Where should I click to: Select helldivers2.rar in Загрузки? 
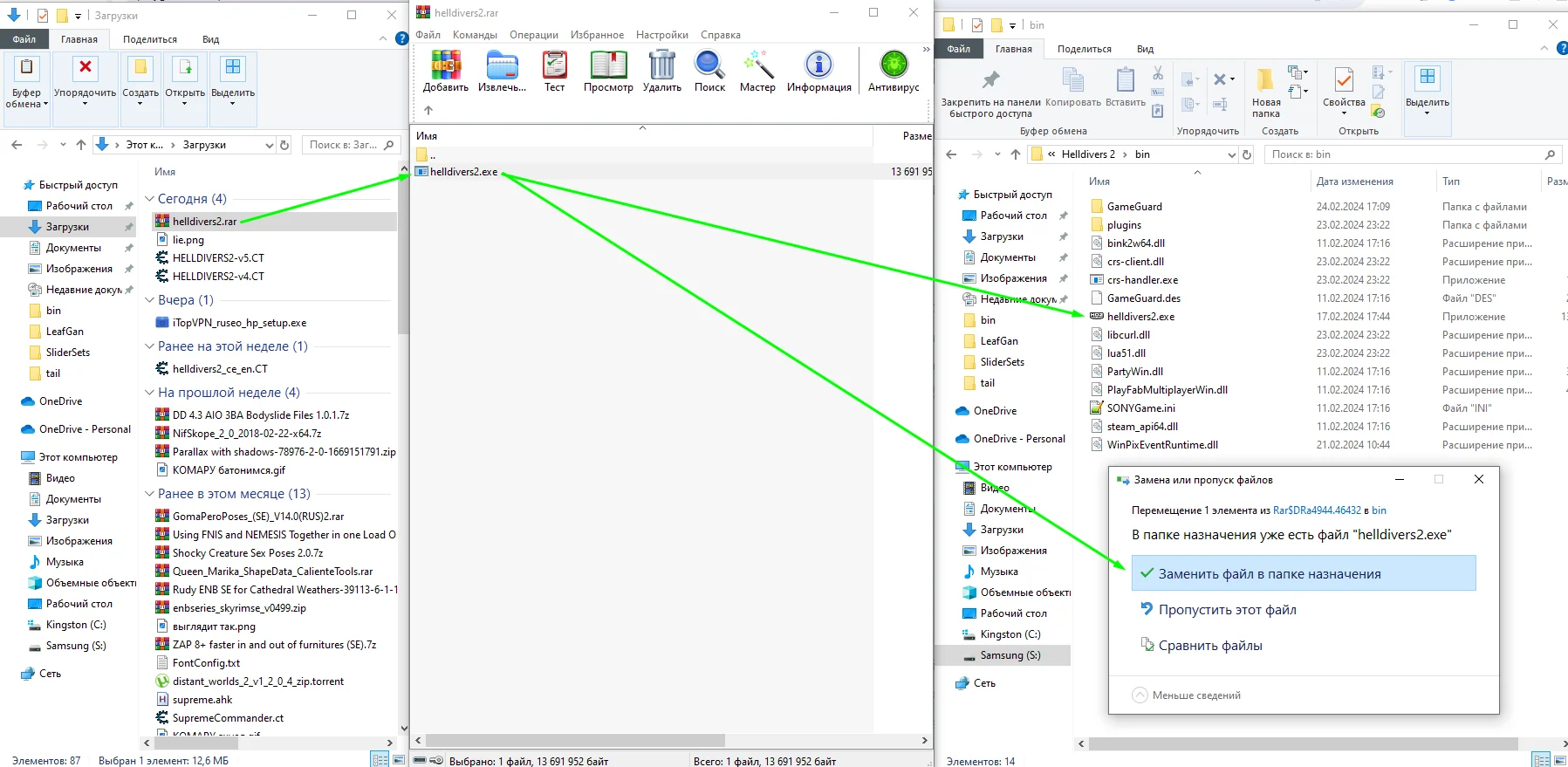click(204, 222)
